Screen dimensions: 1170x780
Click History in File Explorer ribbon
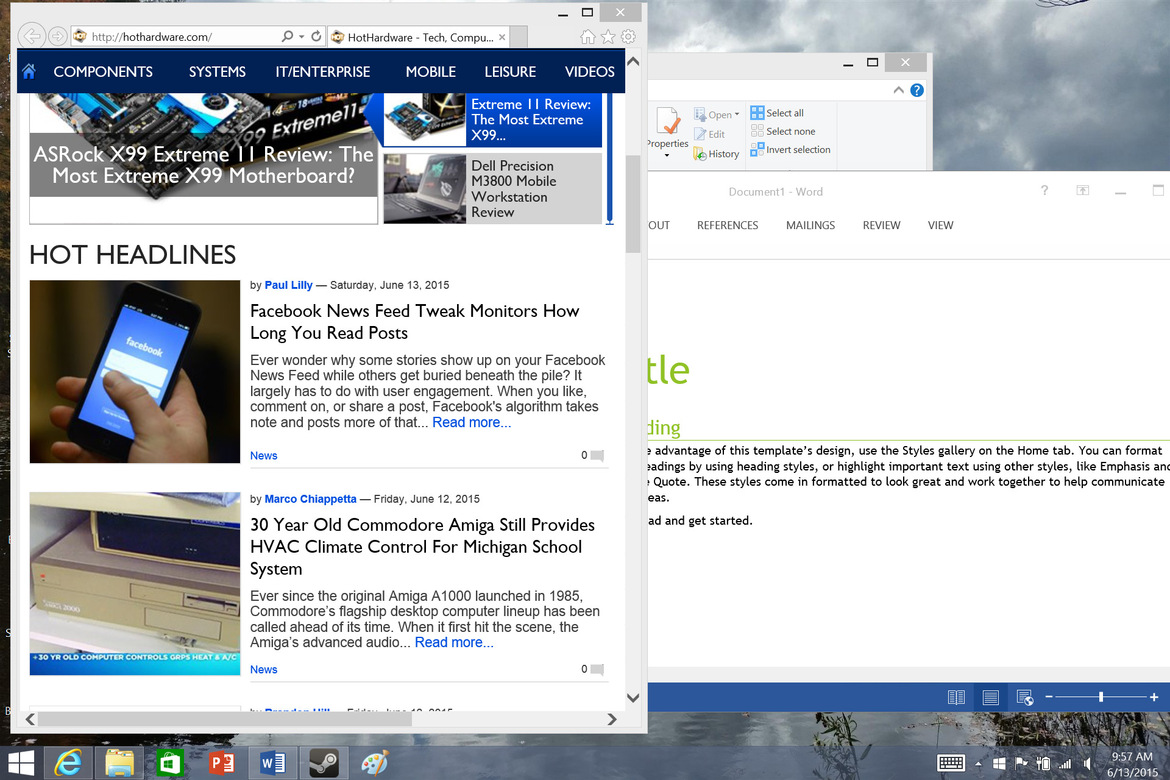tap(716, 154)
